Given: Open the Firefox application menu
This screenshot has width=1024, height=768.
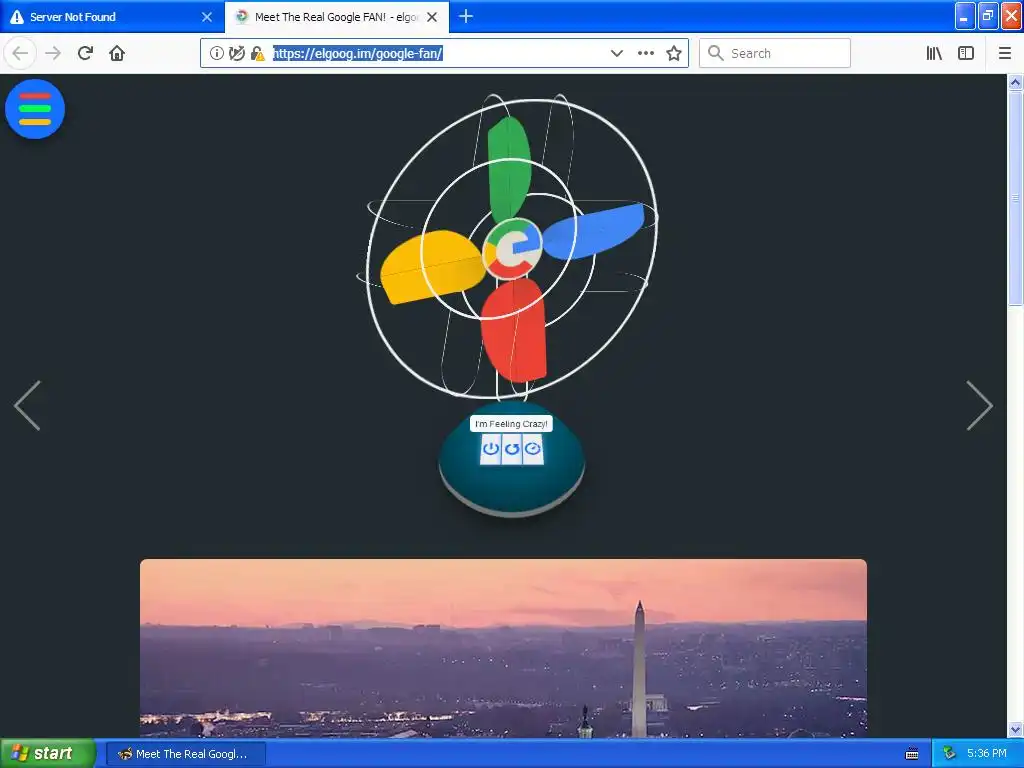Looking at the screenshot, I should pyautogui.click(x=1005, y=53).
